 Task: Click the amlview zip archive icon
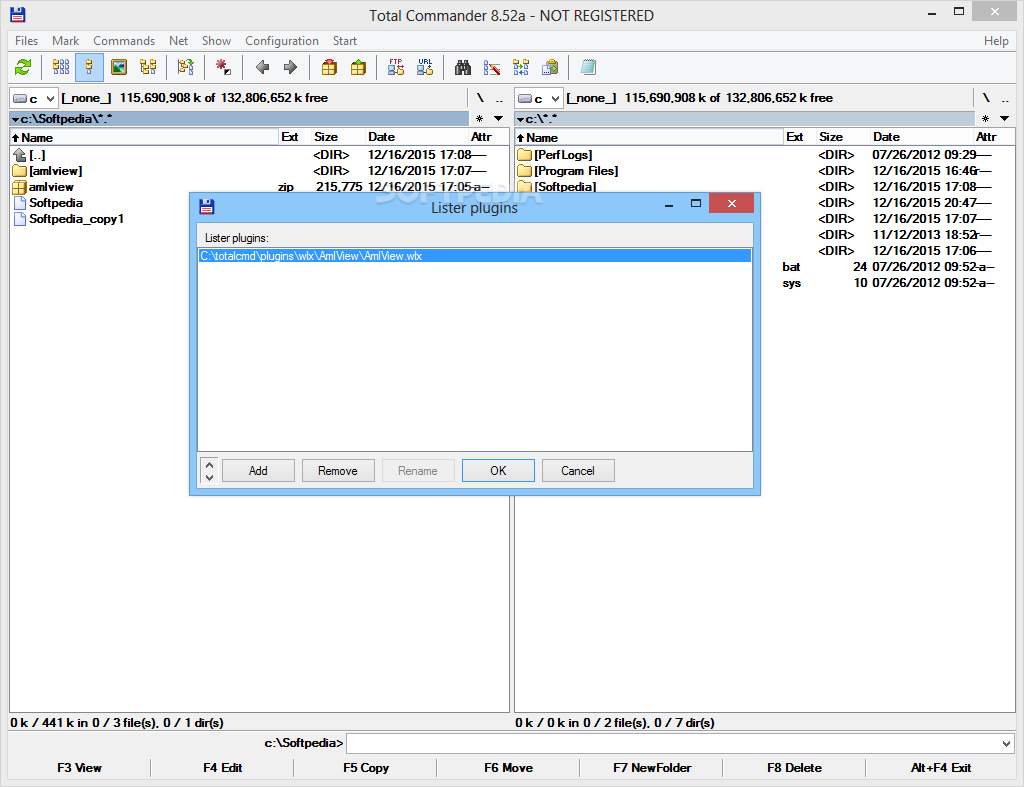20,187
